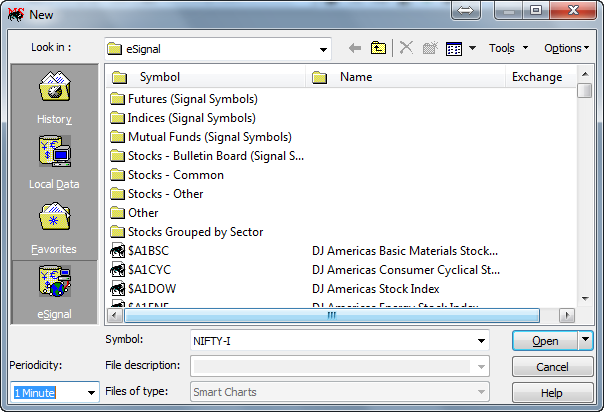Select the $A1BSC symbol row
This screenshot has height=412, width=604.
(x=139, y=251)
